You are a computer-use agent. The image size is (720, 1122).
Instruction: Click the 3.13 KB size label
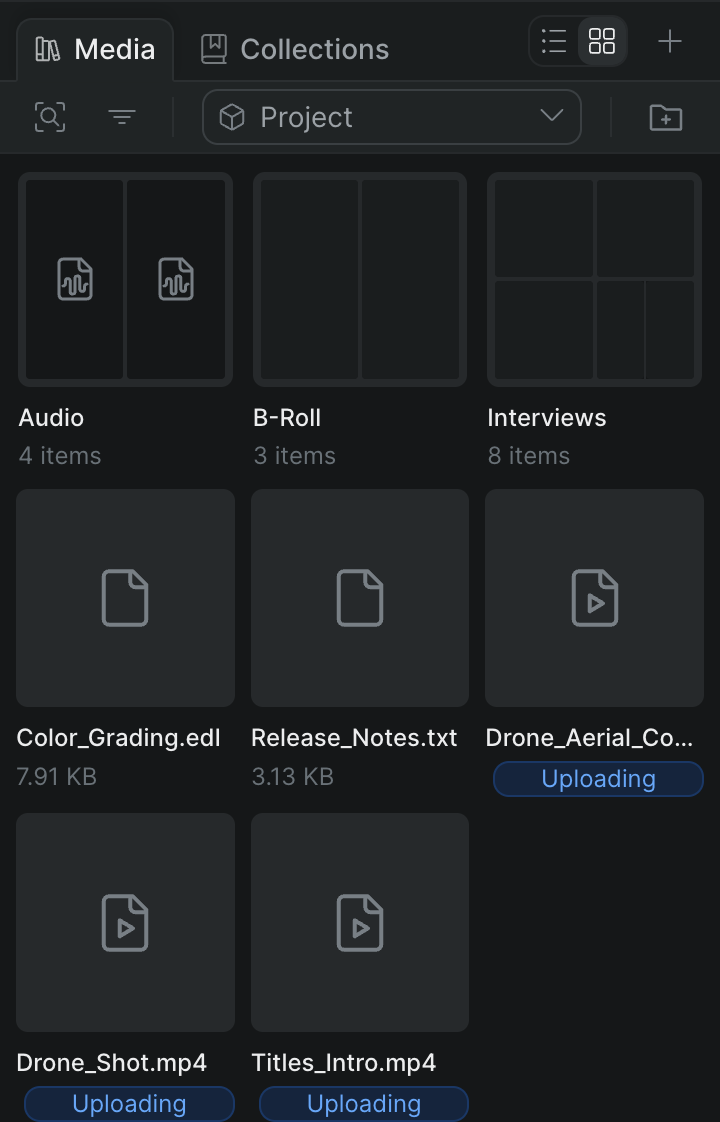tap(293, 776)
